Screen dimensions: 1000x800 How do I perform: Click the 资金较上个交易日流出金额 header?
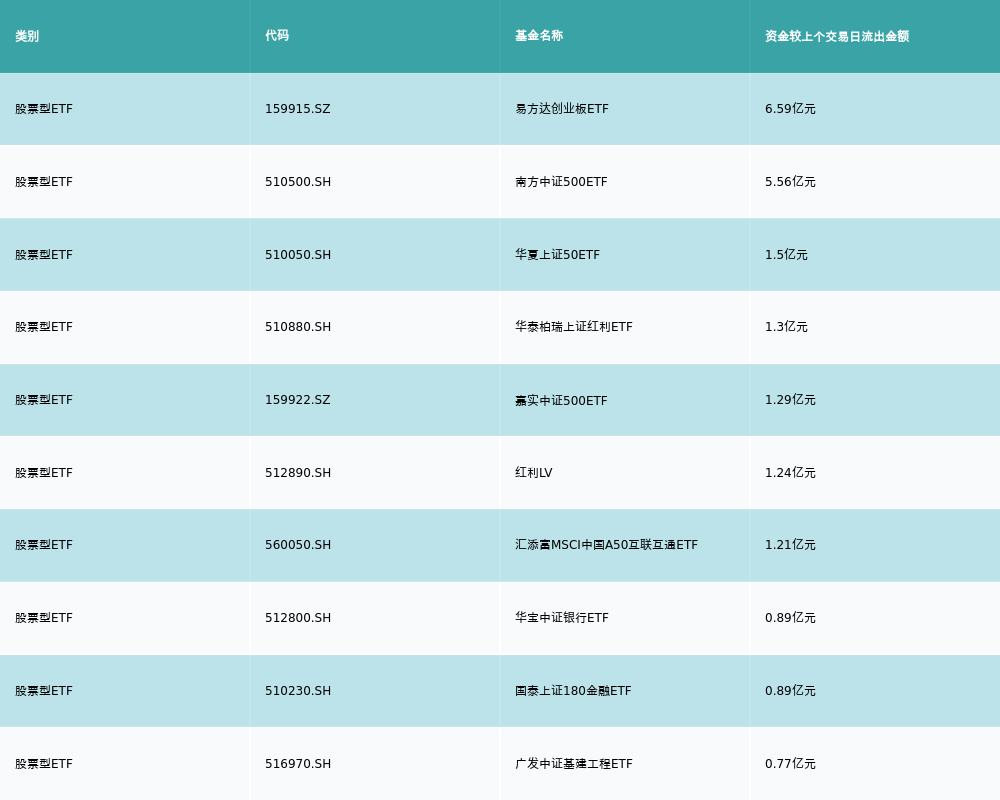click(x=837, y=36)
